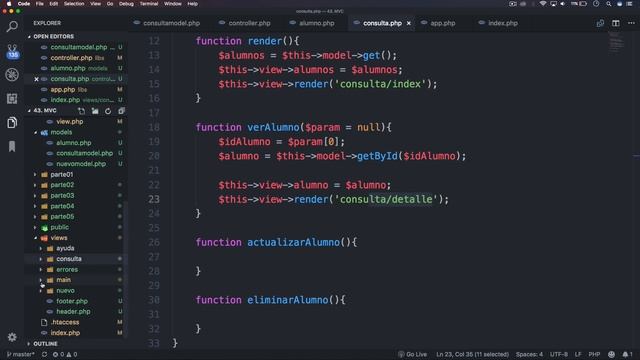Screen dimensions: 640x360
Task: Change language mode via PHP in status bar
Action: pos(594,354)
